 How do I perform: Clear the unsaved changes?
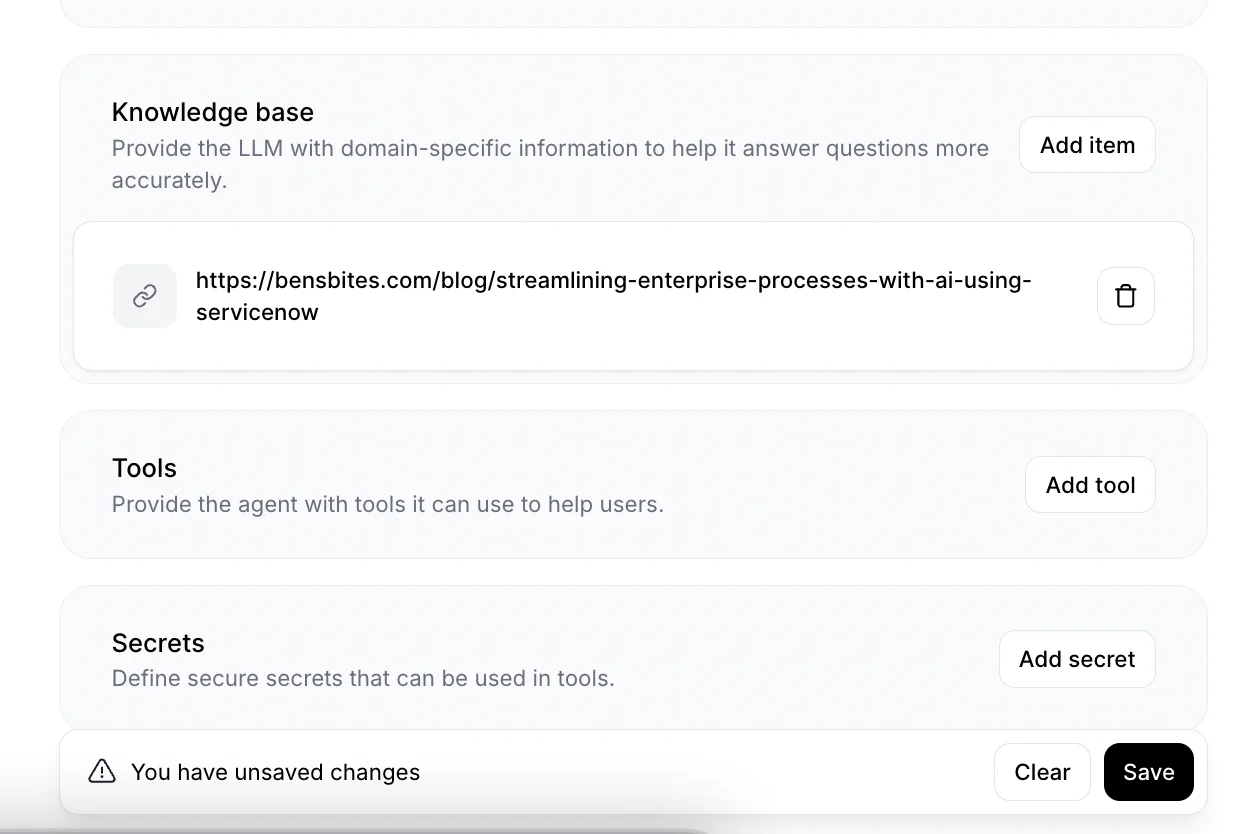(x=1042, y=772)
